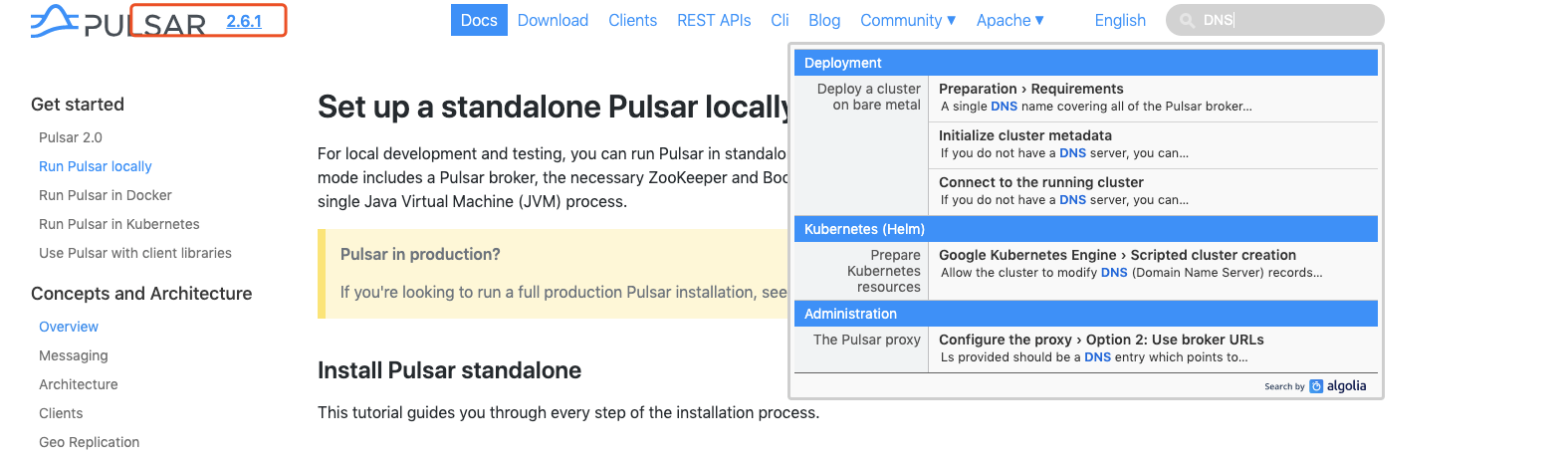Click the 'Pulsar in production?' note title
This screenshot has height=459, width=1568.
[x=420, y=254]
